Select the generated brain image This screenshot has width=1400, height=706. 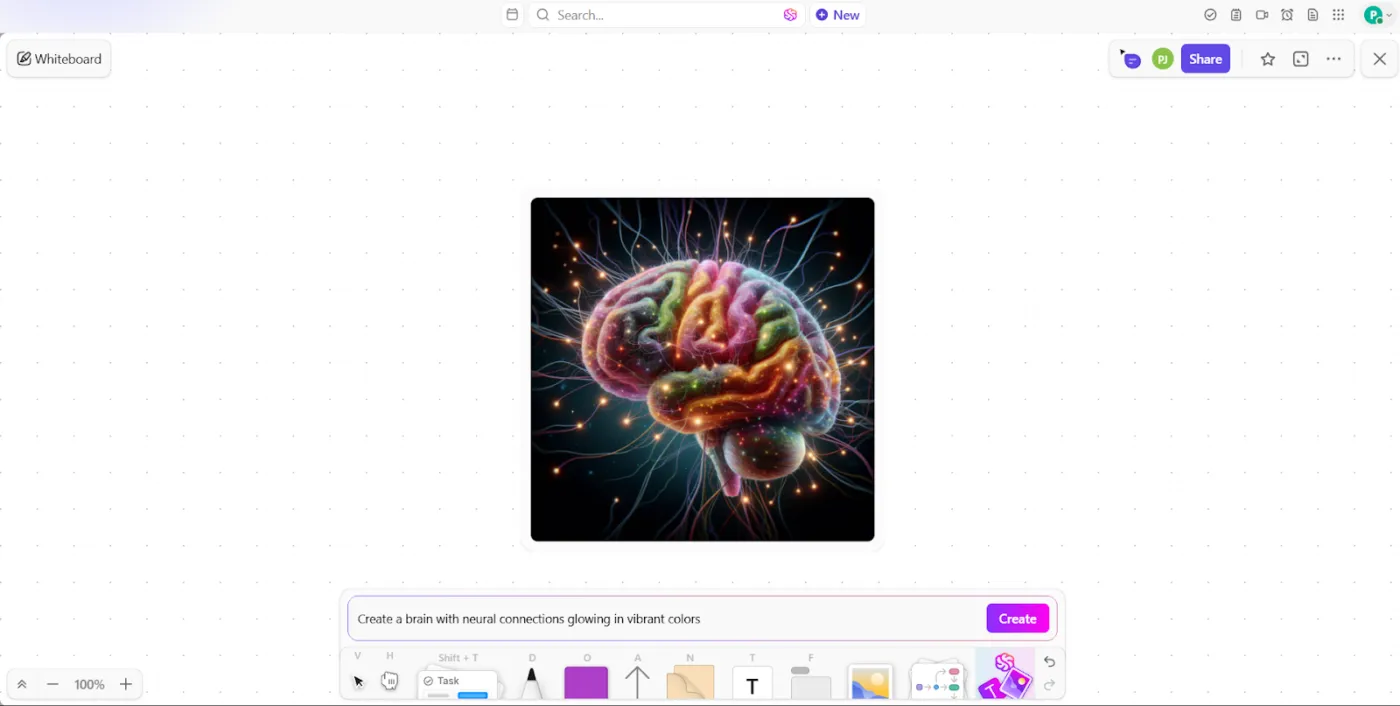tap(702, 369)
